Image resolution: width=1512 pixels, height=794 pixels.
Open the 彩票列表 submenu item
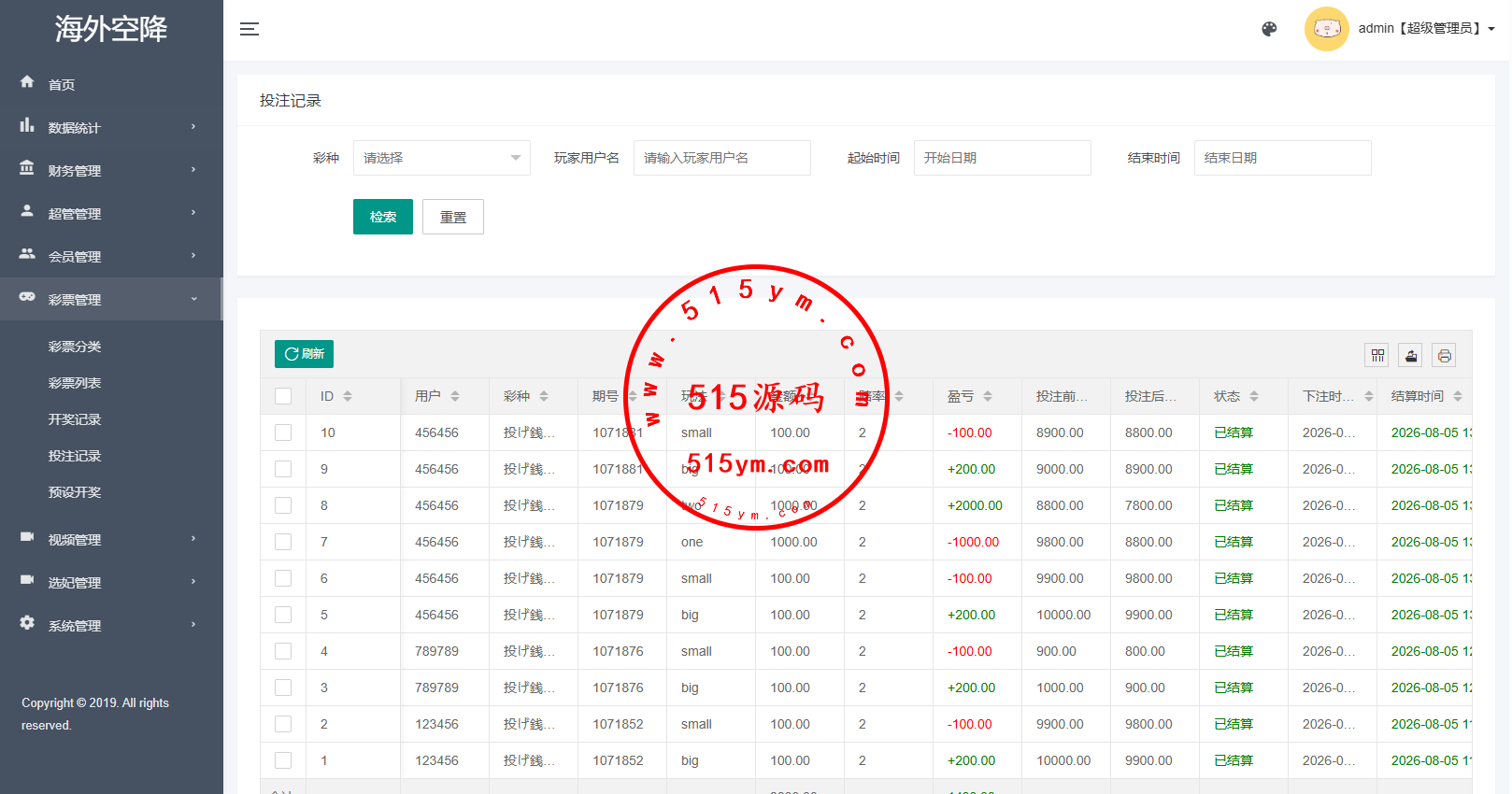point(75,383)
